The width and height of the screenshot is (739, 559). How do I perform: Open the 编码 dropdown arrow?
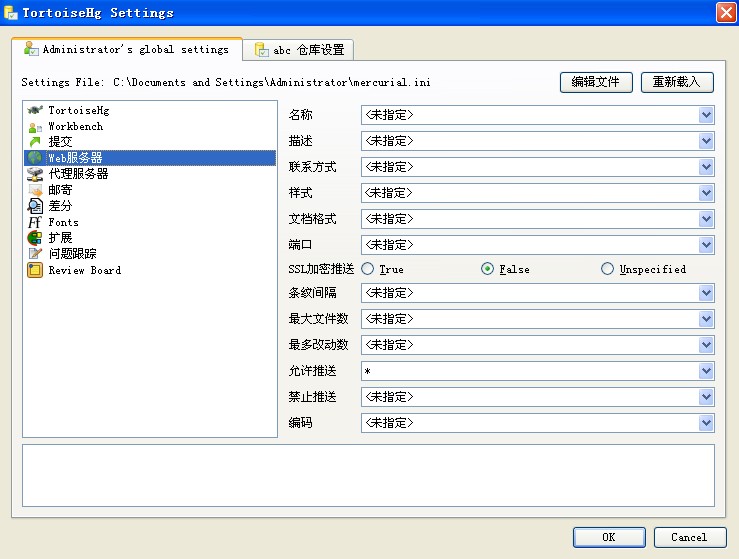pyautogui.click(x=706, y=423)
